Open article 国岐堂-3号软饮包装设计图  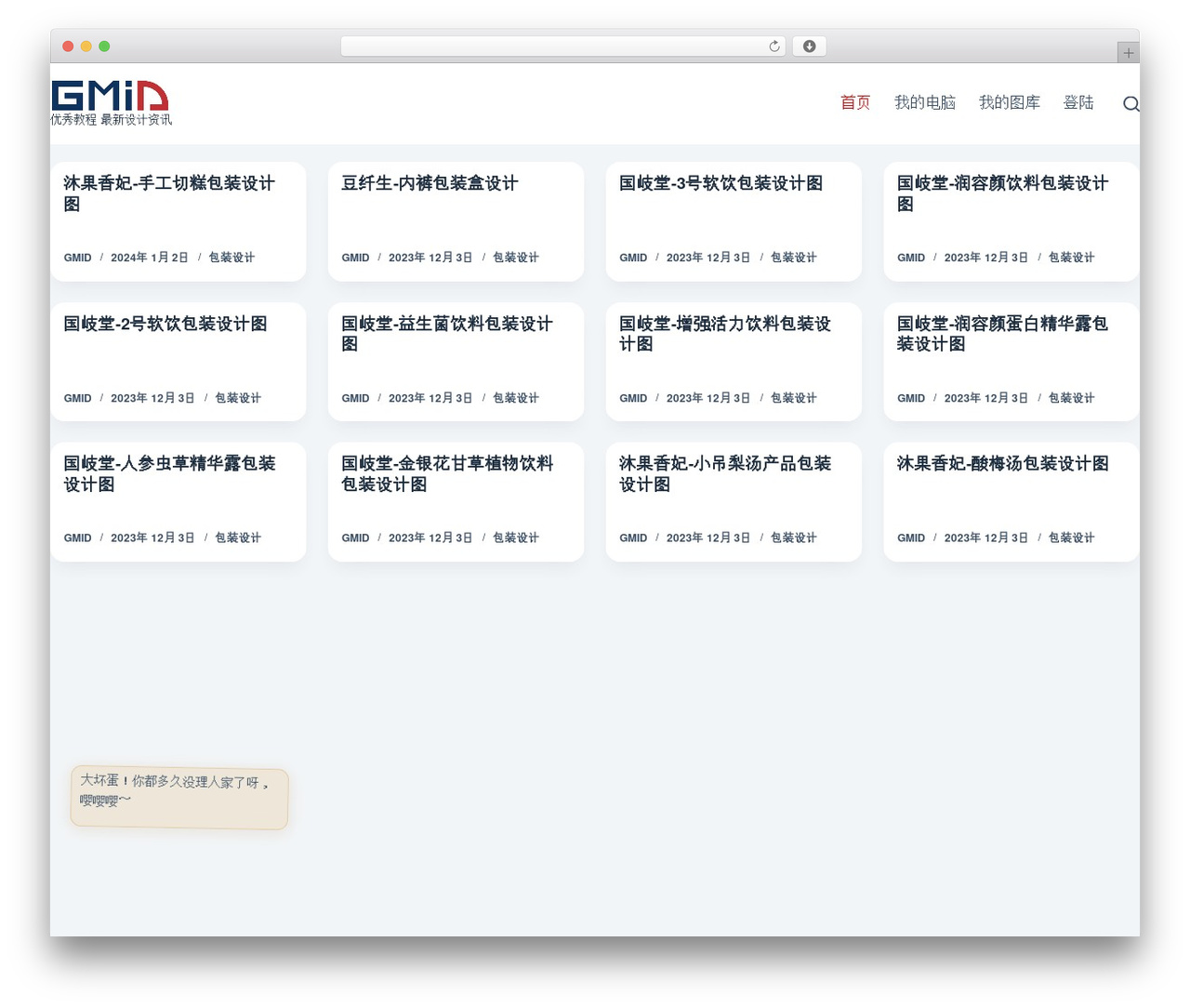point(721,183)
